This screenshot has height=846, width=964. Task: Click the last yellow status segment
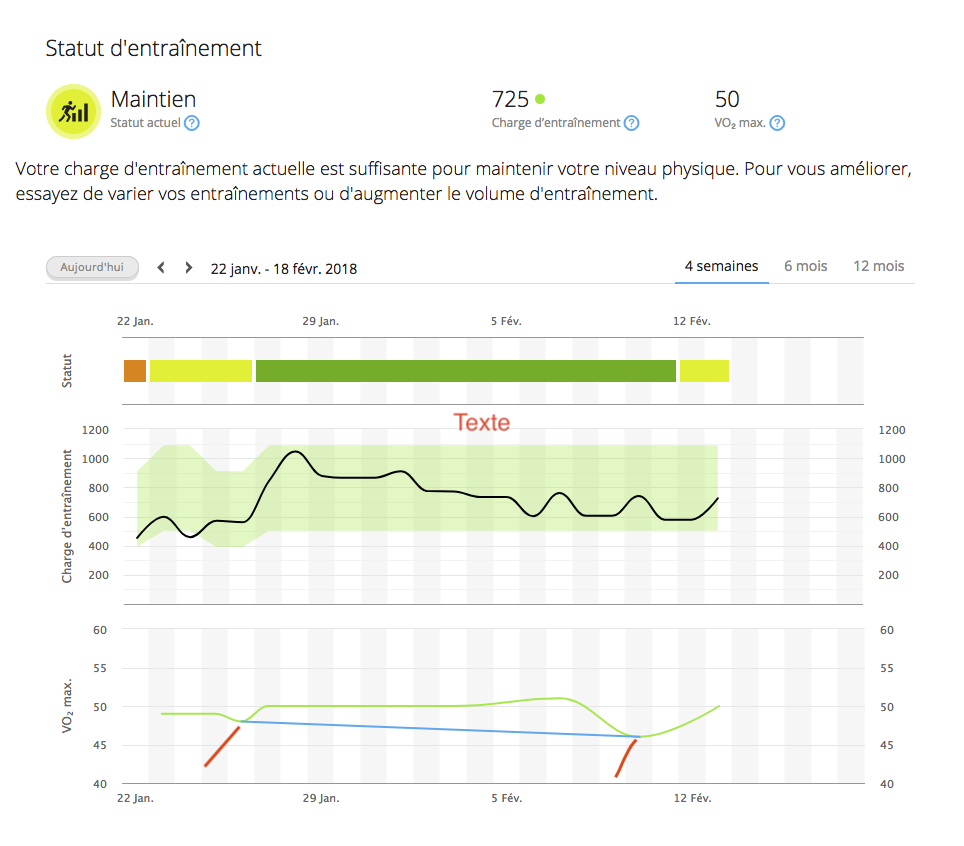point(704,371)
